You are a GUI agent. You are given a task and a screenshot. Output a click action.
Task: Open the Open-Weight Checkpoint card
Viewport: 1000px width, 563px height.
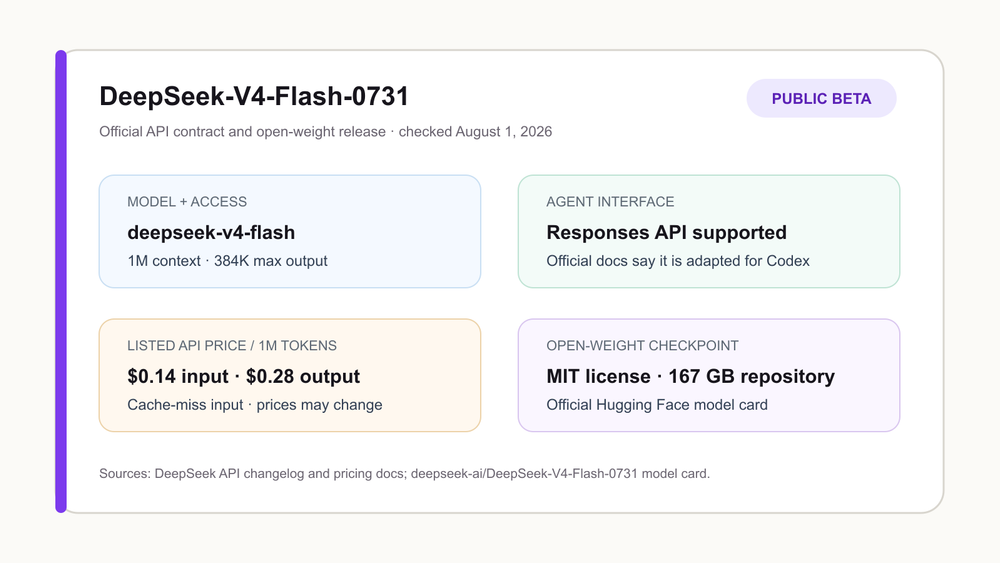coord(709,376)
